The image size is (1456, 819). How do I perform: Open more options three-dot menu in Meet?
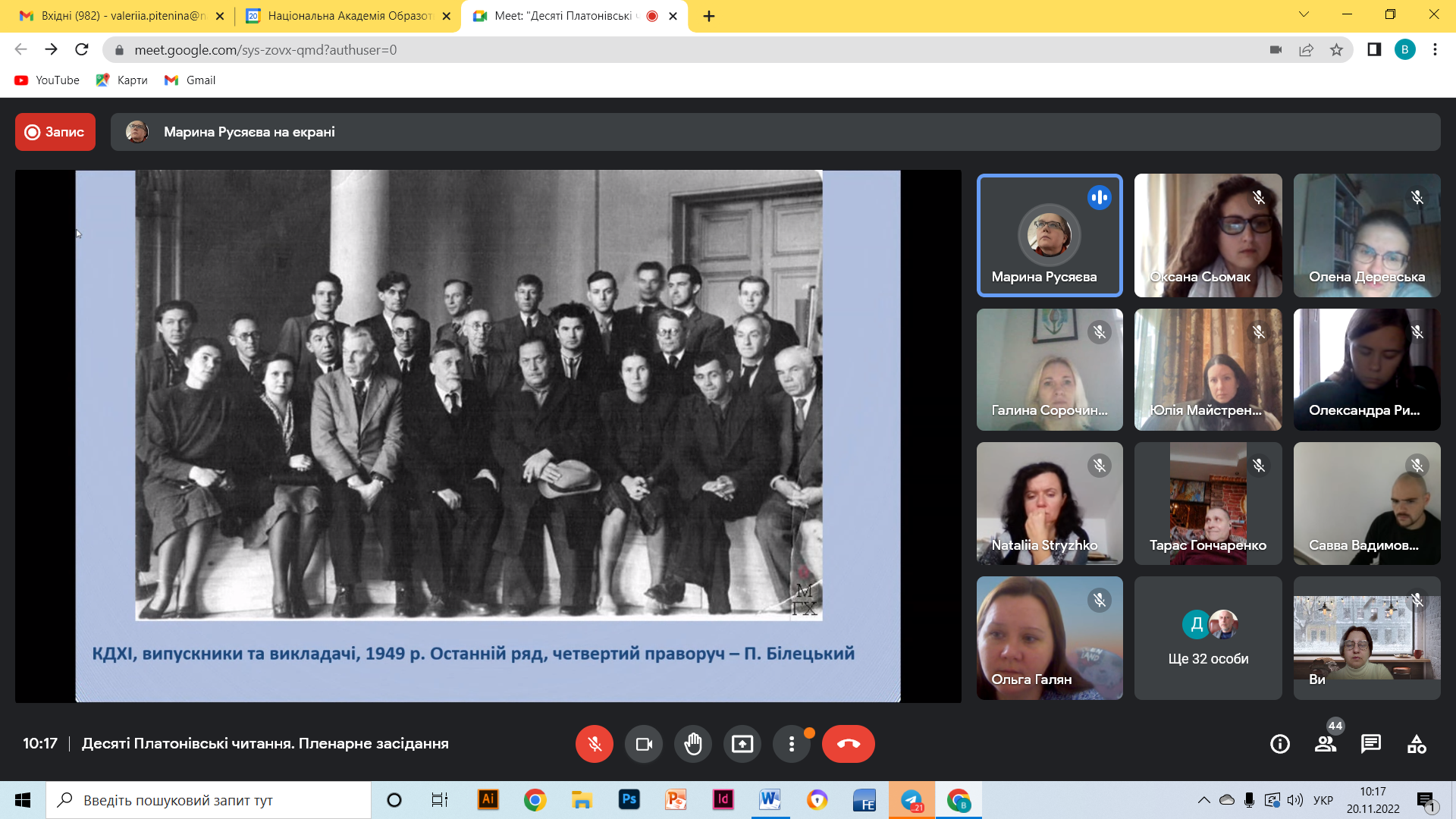click(792, 744)
